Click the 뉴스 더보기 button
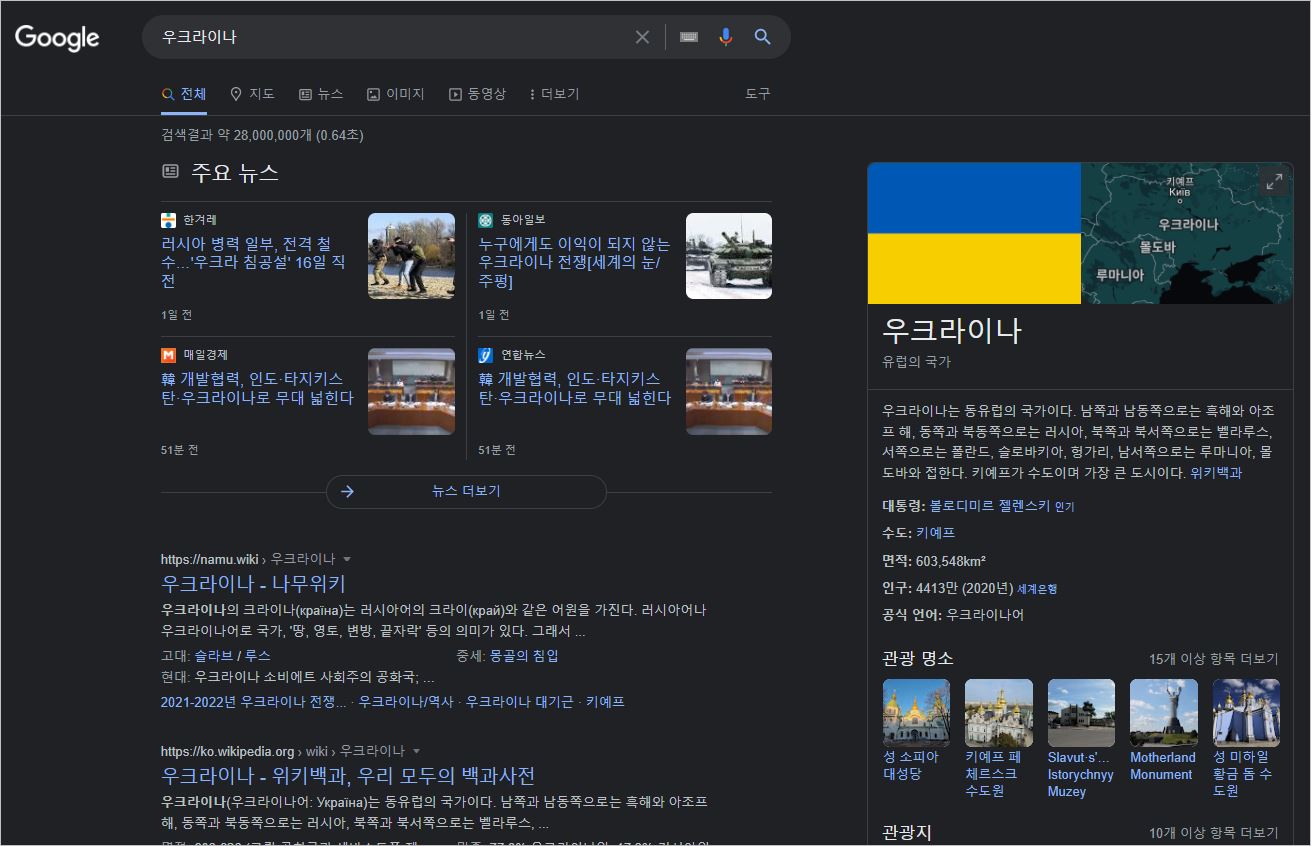 coord(466,491)
